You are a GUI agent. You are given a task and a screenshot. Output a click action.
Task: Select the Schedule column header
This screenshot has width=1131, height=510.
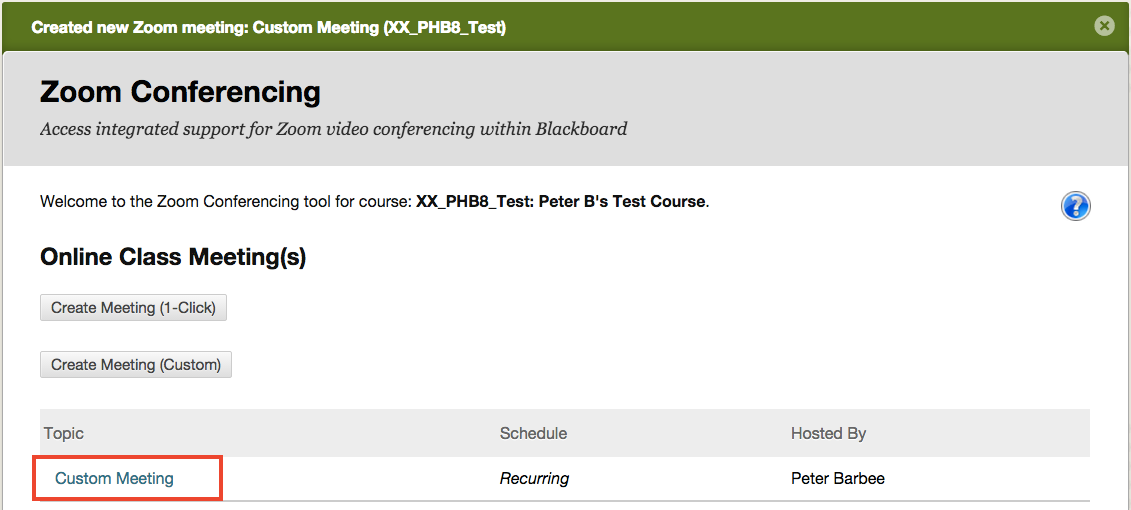pyautogui.click(x=533, y=433)
